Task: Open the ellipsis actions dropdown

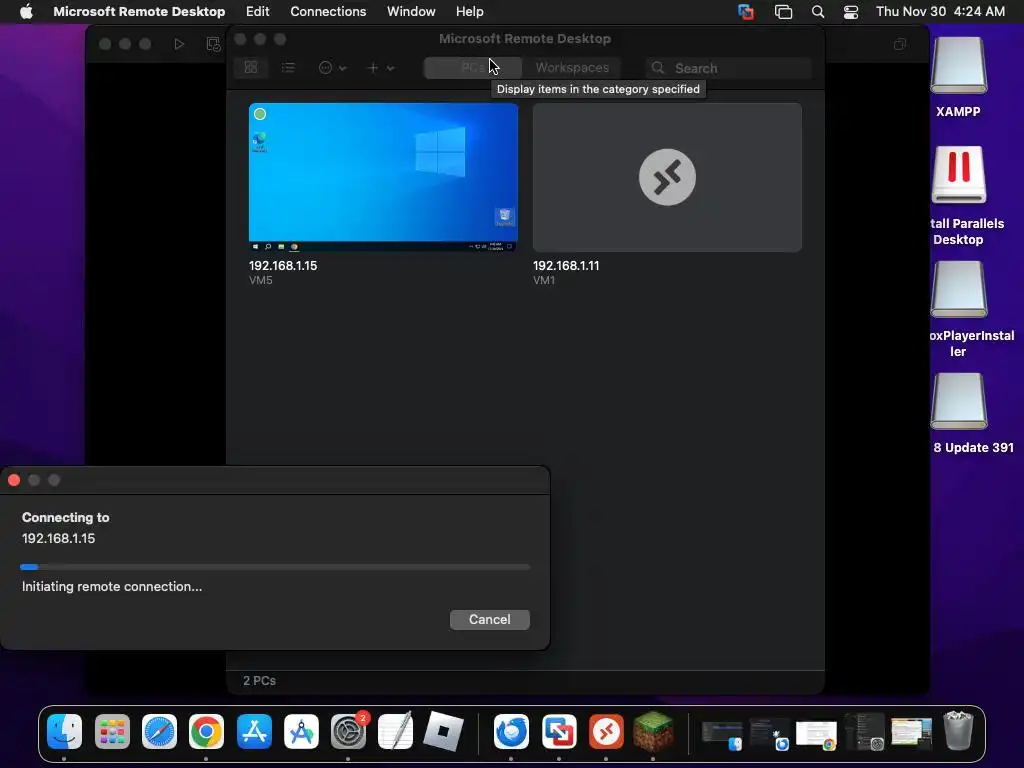Action: (x=332, y=67)
